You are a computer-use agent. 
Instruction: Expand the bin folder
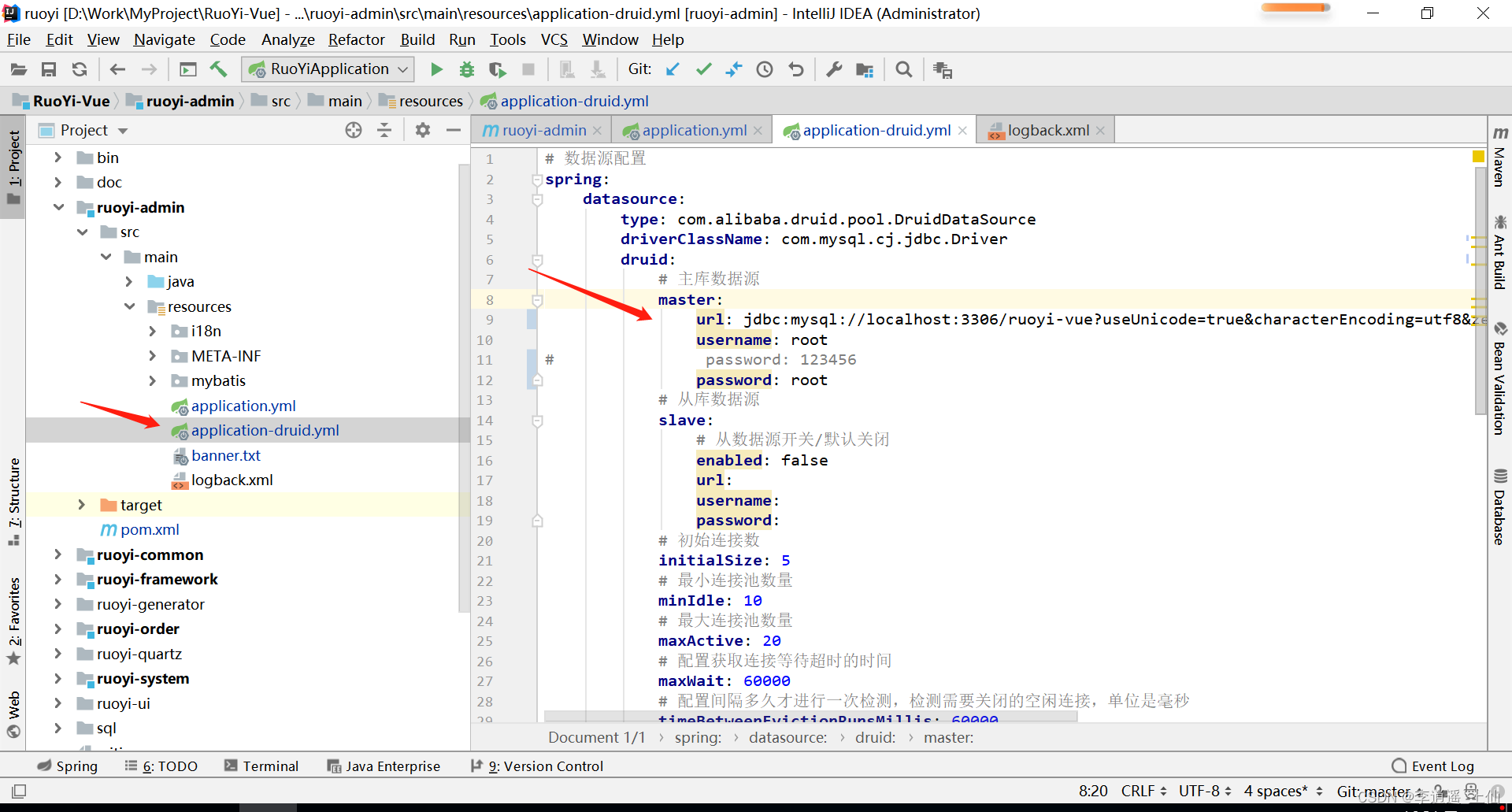coord(57,158)
